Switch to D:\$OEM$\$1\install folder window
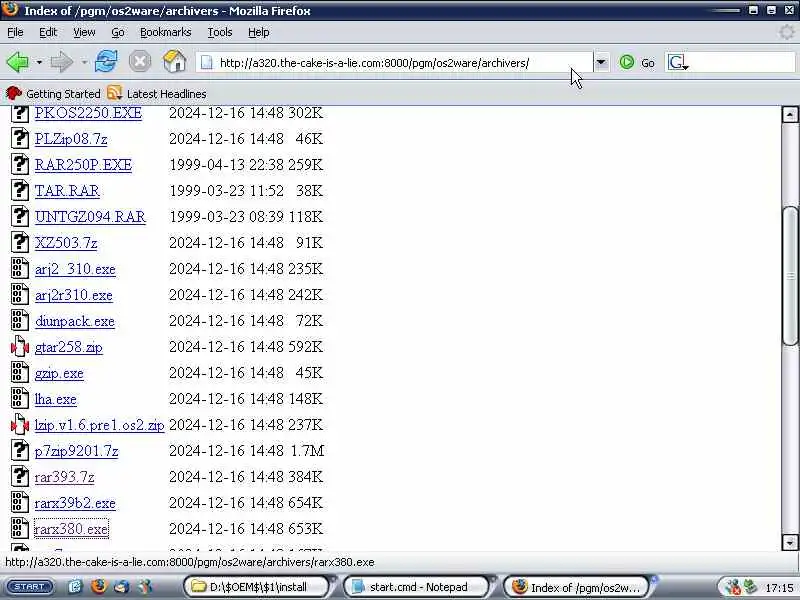Image resolution: width=800 pixels, height=600 pixels. [x=256, y=587]
